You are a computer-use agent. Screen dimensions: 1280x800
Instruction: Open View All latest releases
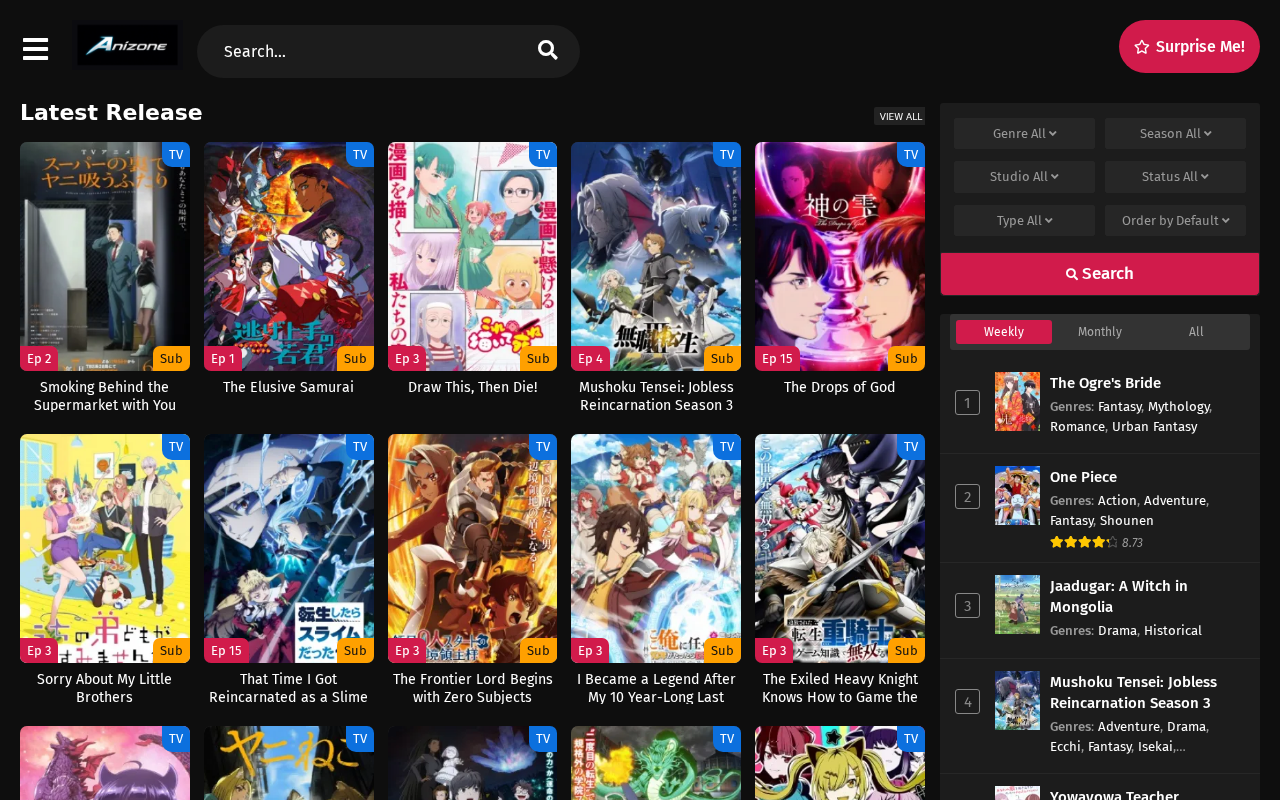click(x=900, y=116)
